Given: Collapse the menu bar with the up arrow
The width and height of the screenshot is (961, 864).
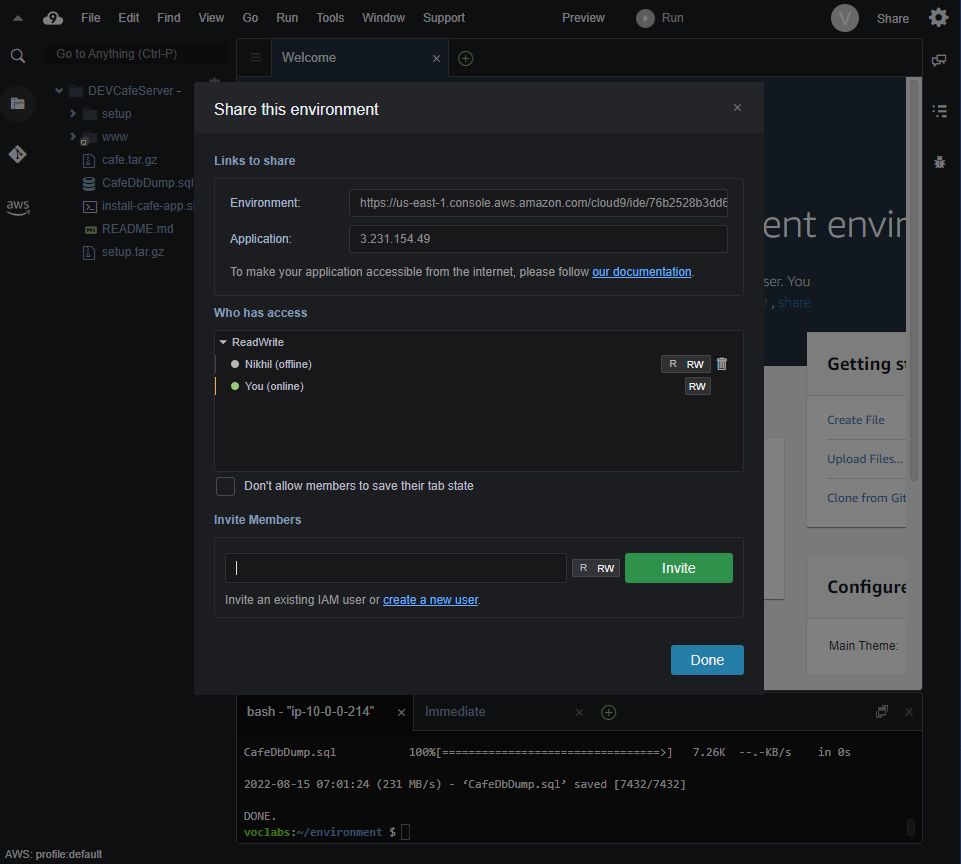Looking at the screenshot, I should [x=18, y=18].
